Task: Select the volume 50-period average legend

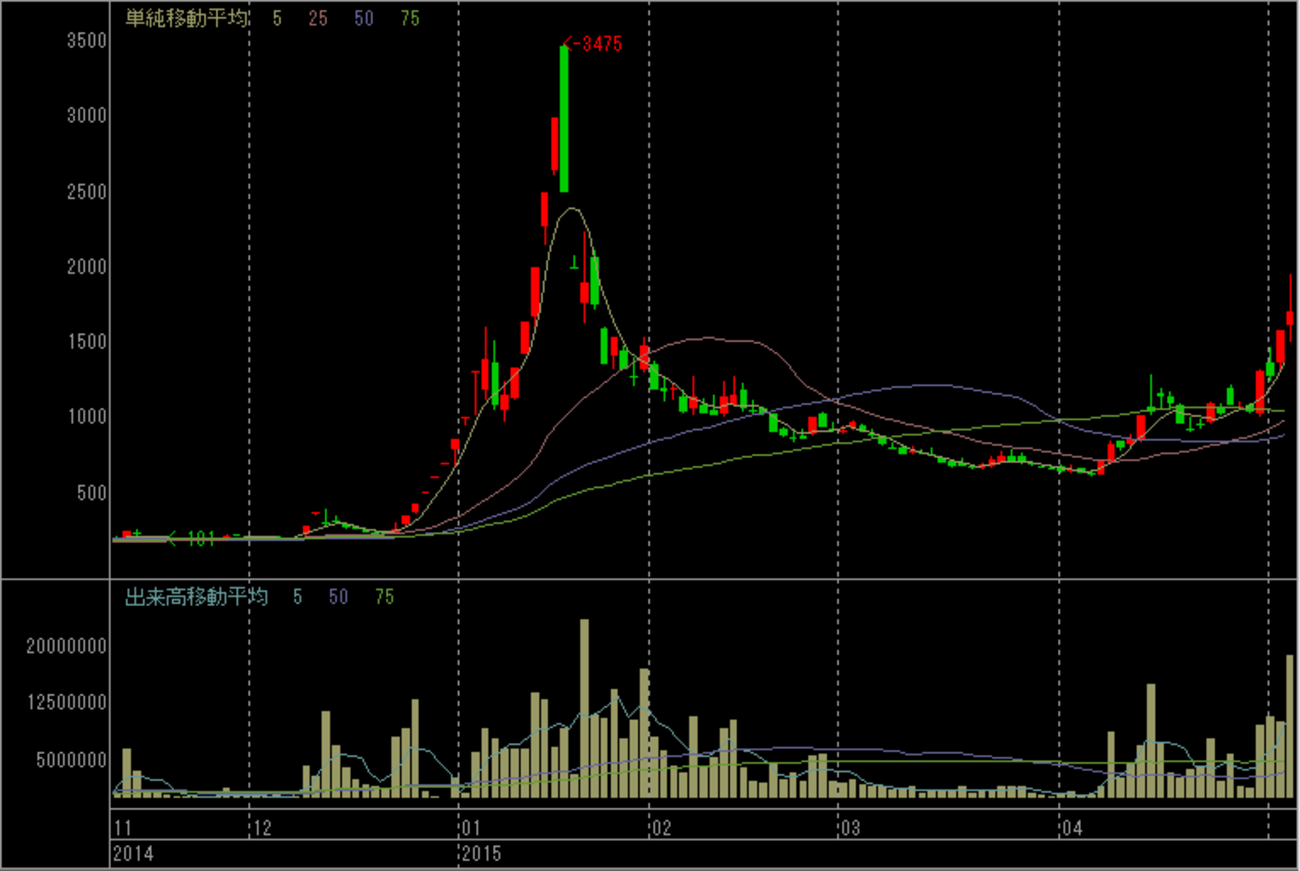Action: [x=338, y=597]
